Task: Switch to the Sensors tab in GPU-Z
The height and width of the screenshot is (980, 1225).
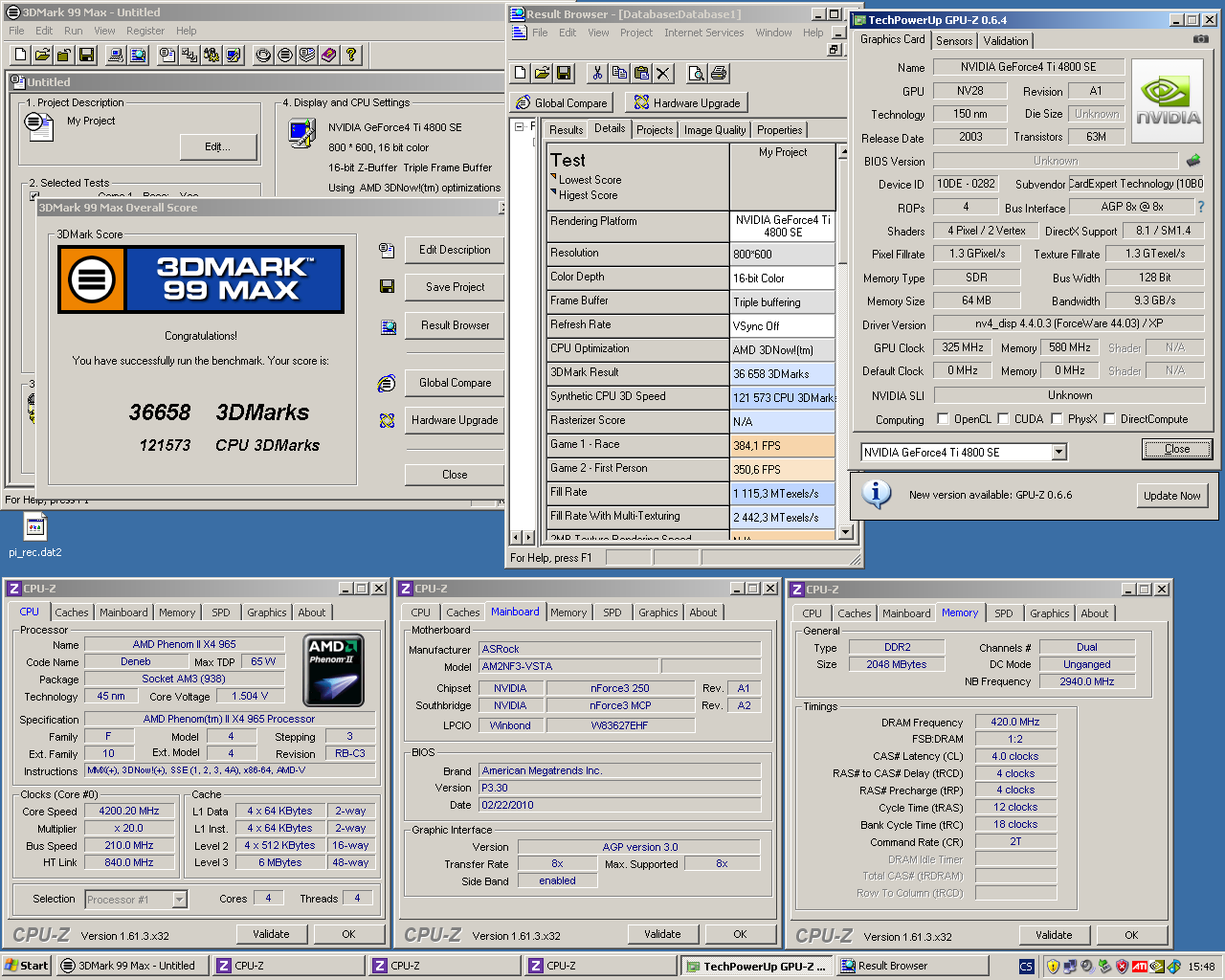Action: [x=954, y=41]
